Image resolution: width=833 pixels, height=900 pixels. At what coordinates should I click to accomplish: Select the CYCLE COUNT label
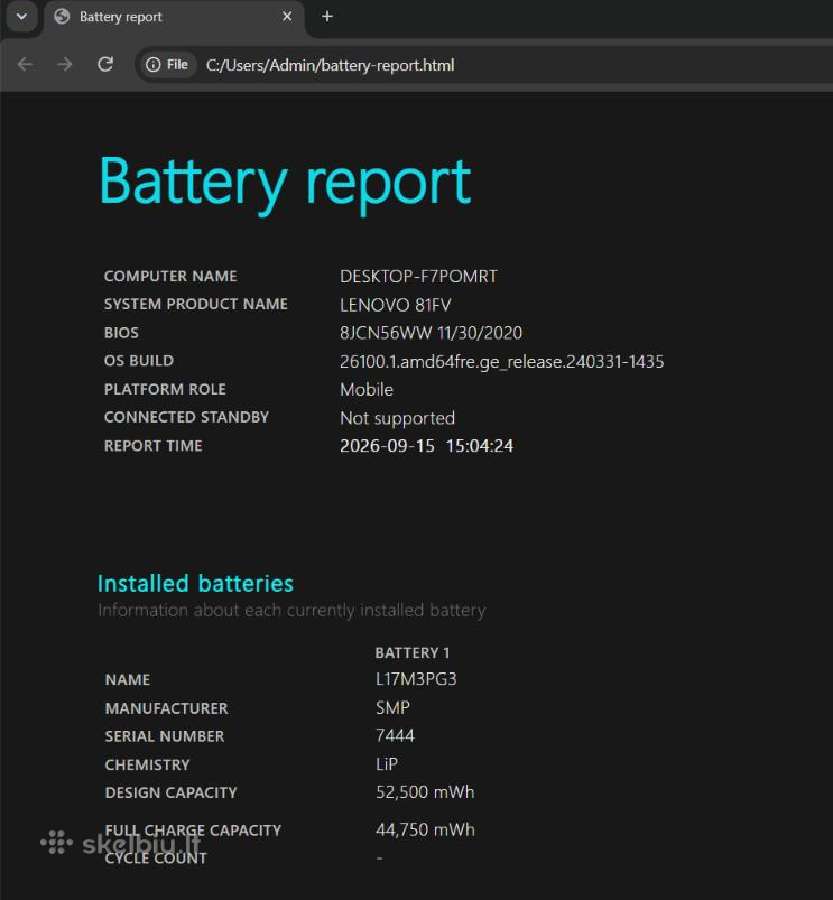(156, 859)
